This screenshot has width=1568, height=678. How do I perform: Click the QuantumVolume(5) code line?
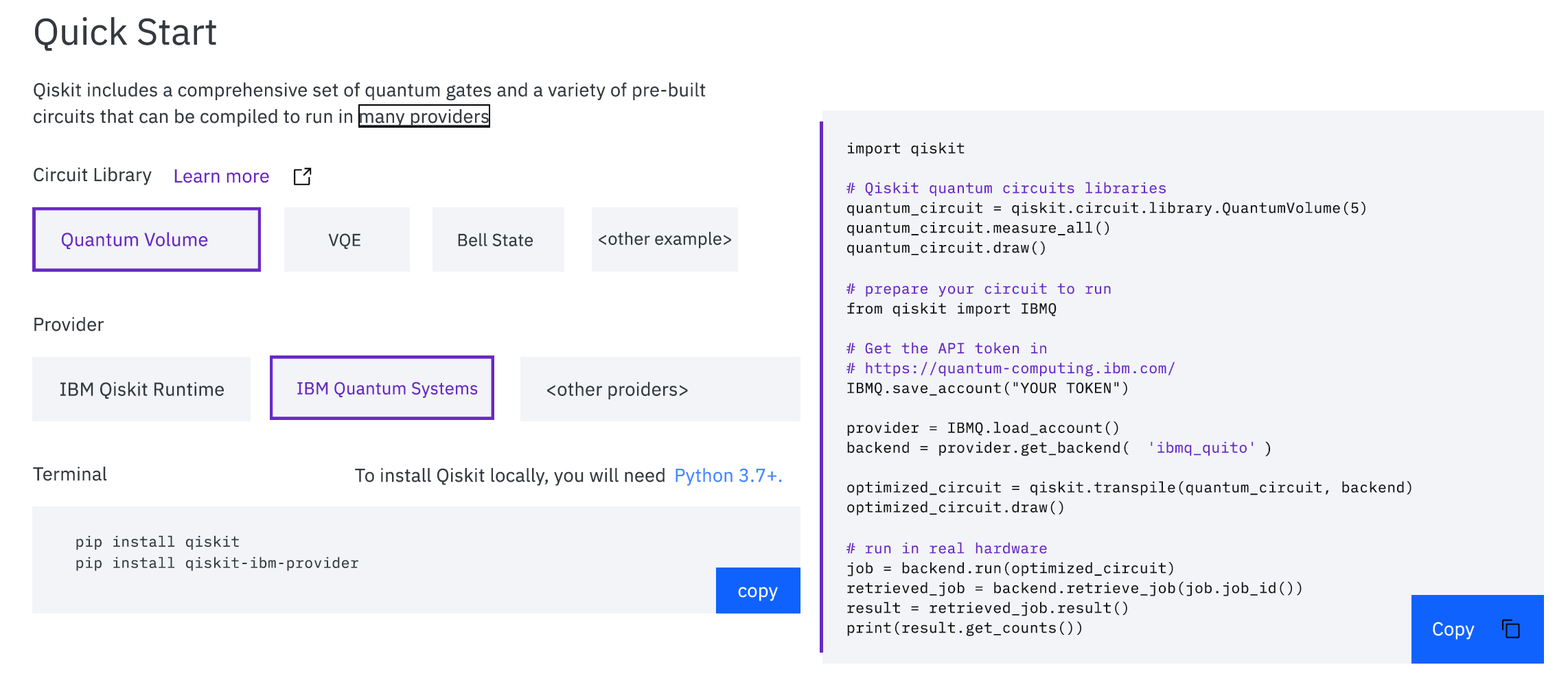click(1107, 208)
